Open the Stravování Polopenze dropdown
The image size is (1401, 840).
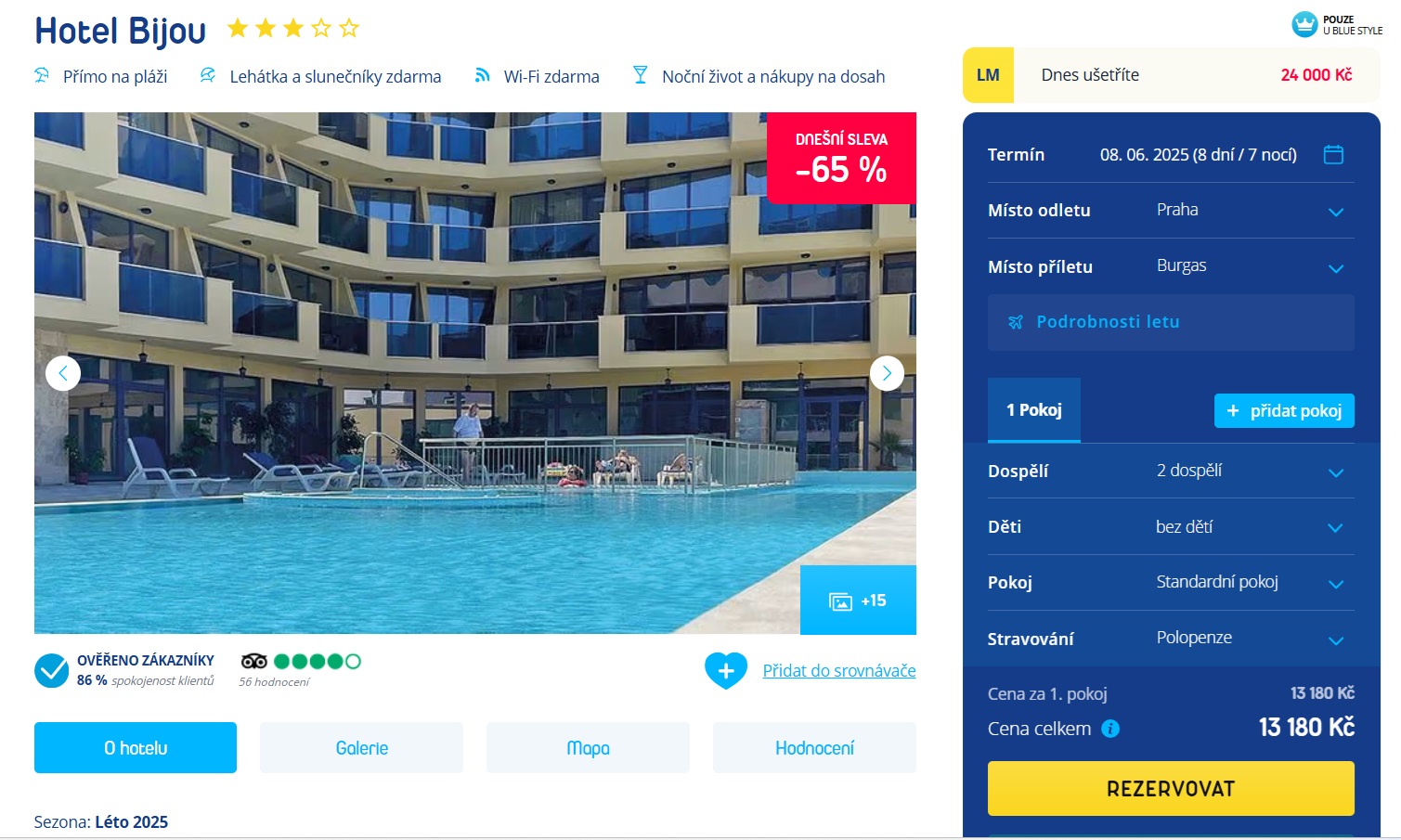1171,639
